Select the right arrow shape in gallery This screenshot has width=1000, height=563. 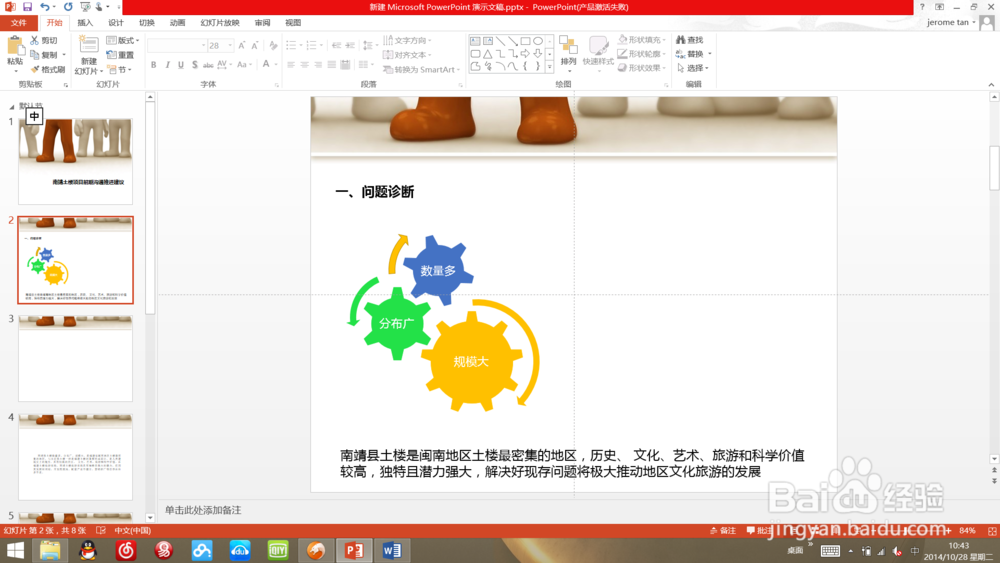click(x=526, y=54)
